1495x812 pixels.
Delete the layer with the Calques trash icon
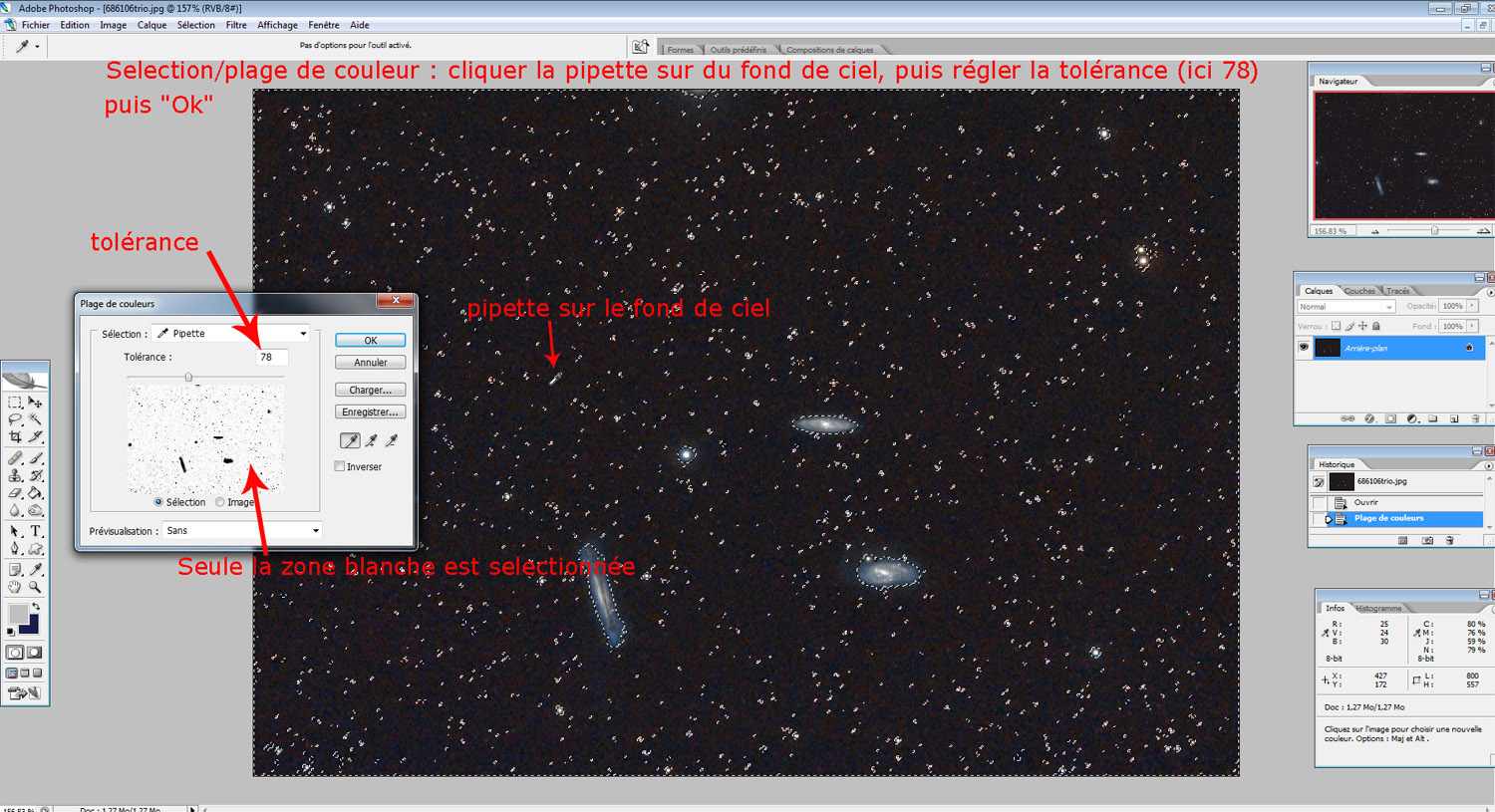[1476, 418]
